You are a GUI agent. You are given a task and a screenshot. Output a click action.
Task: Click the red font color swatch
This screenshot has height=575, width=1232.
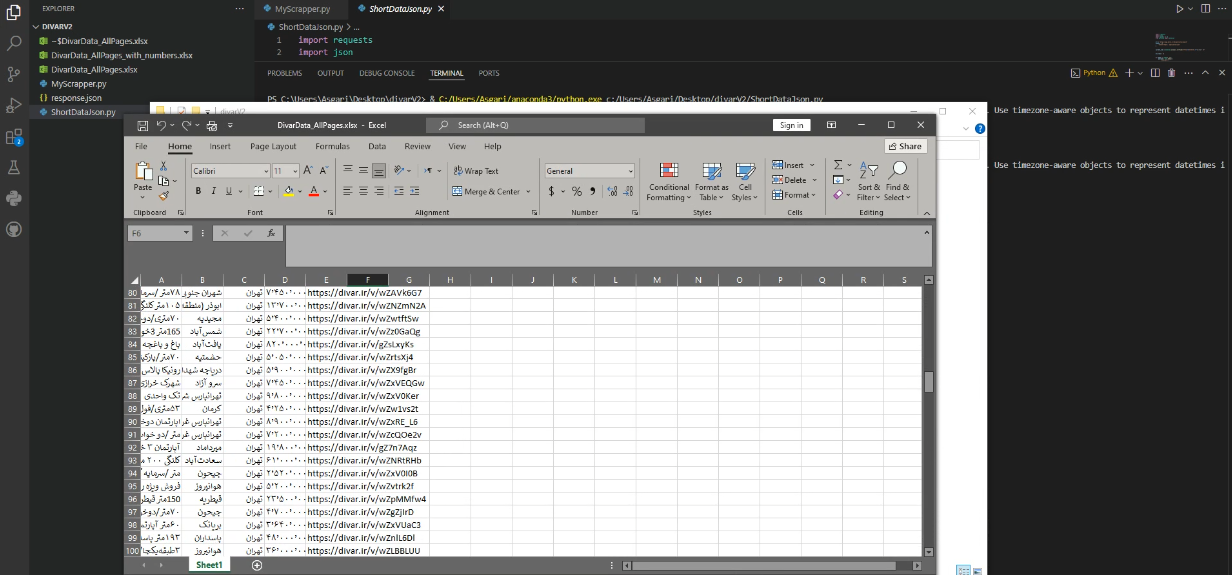coord(313,191)
